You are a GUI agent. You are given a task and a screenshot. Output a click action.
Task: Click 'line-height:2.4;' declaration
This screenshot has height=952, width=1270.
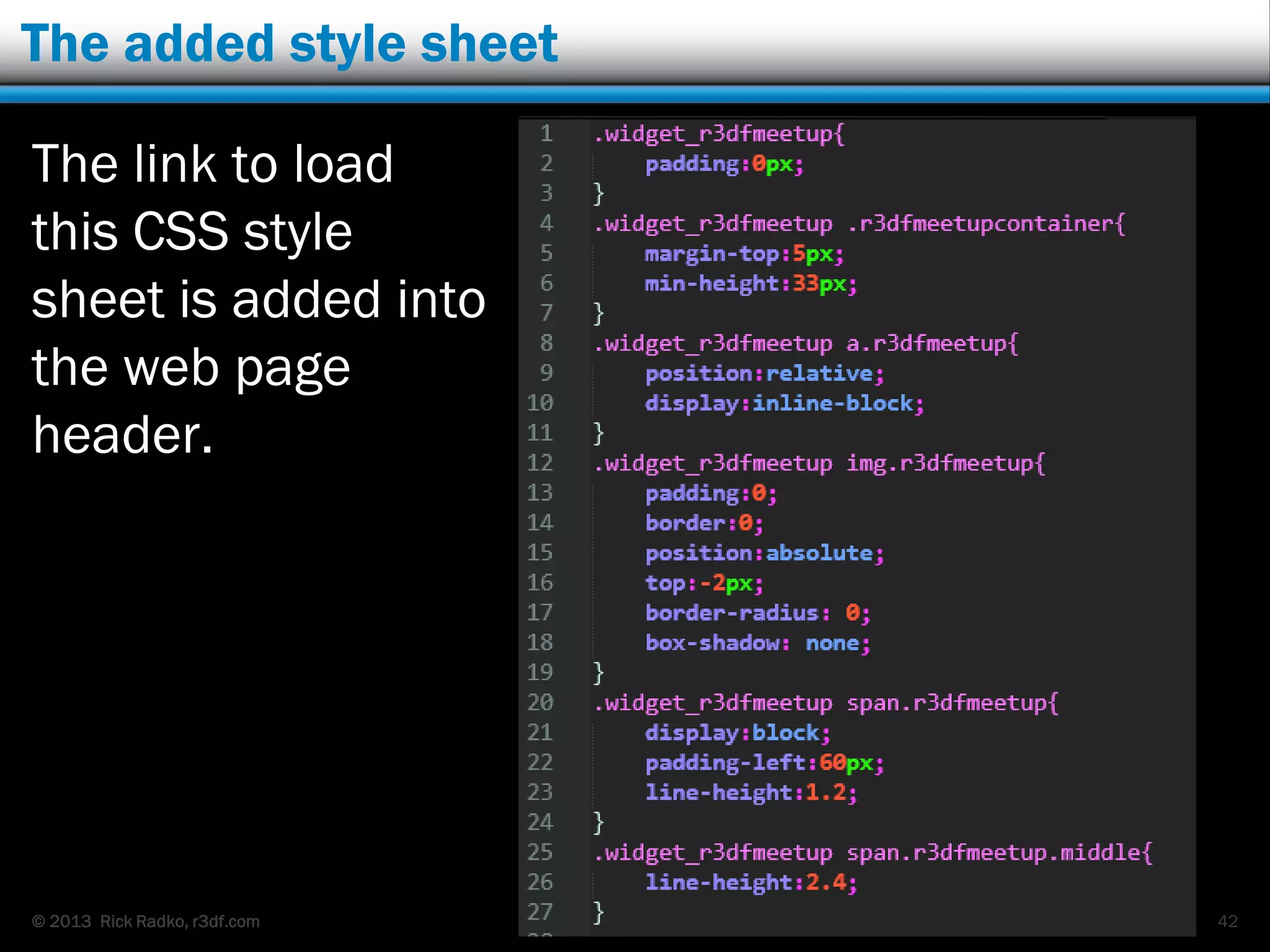[751, 883]
